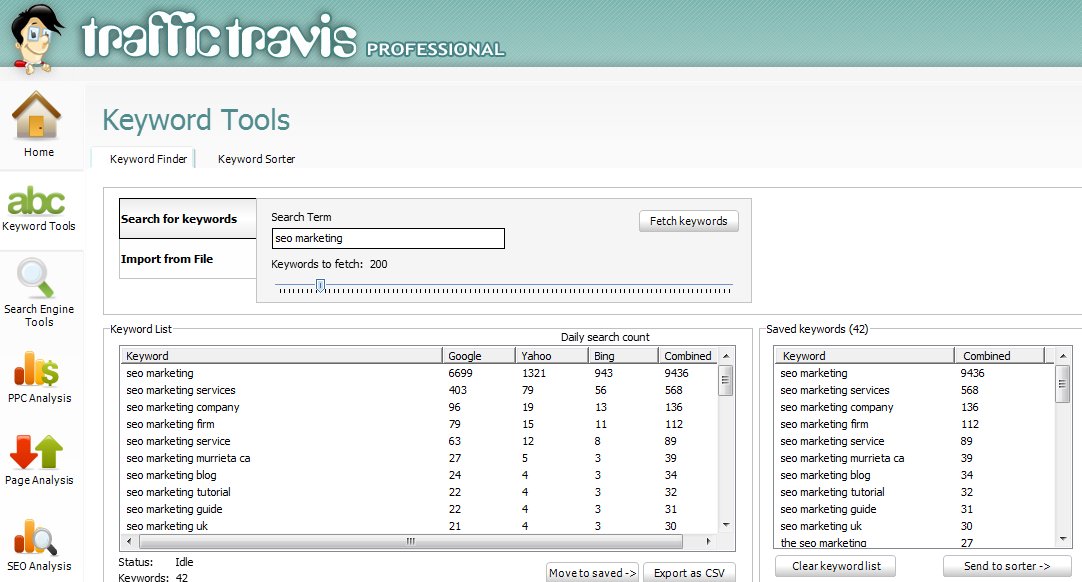1082x582 pixels.
Task: Open the Home section icon
Action: (38, 118)
